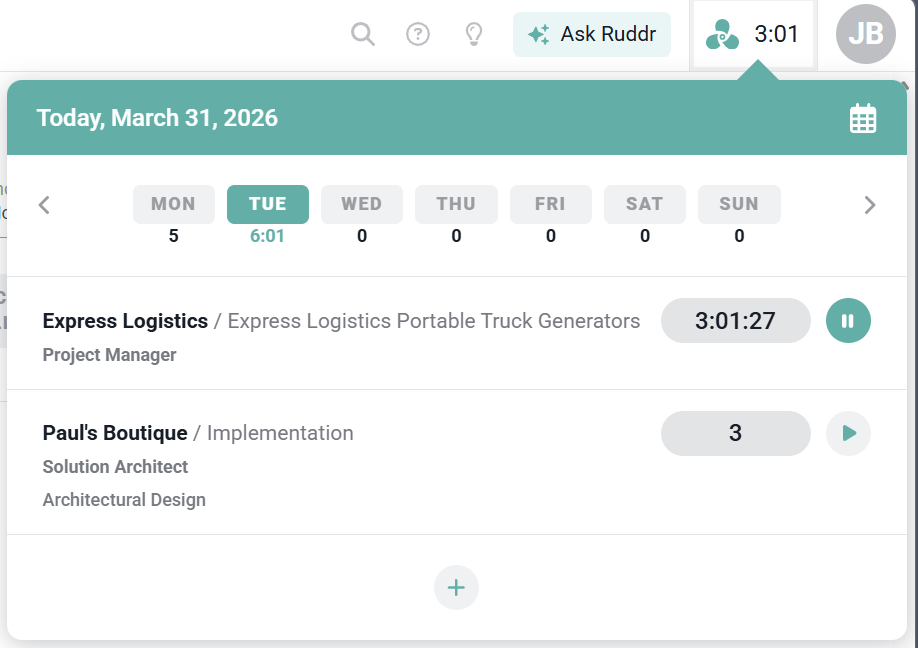Click the running timer propeller icon
This screenshot has width=918, height=648.
point(722,36)
